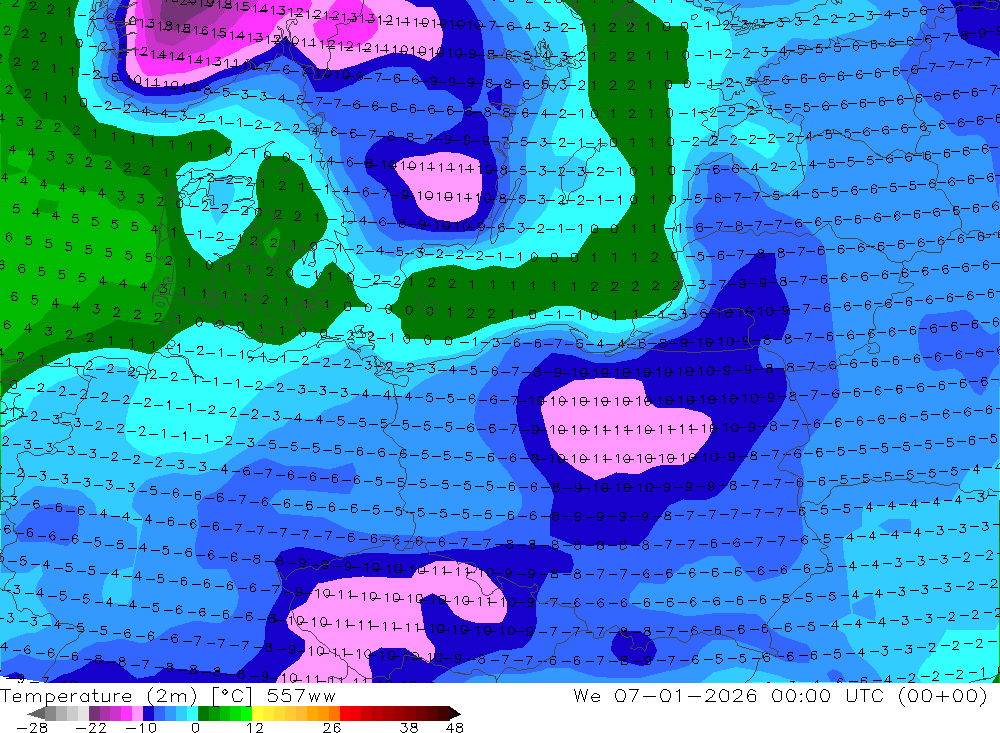The image size is (1000, 733).
Task: Click the "0" label under the color scale
Action: pyautogui.click(x=195, y=727)
